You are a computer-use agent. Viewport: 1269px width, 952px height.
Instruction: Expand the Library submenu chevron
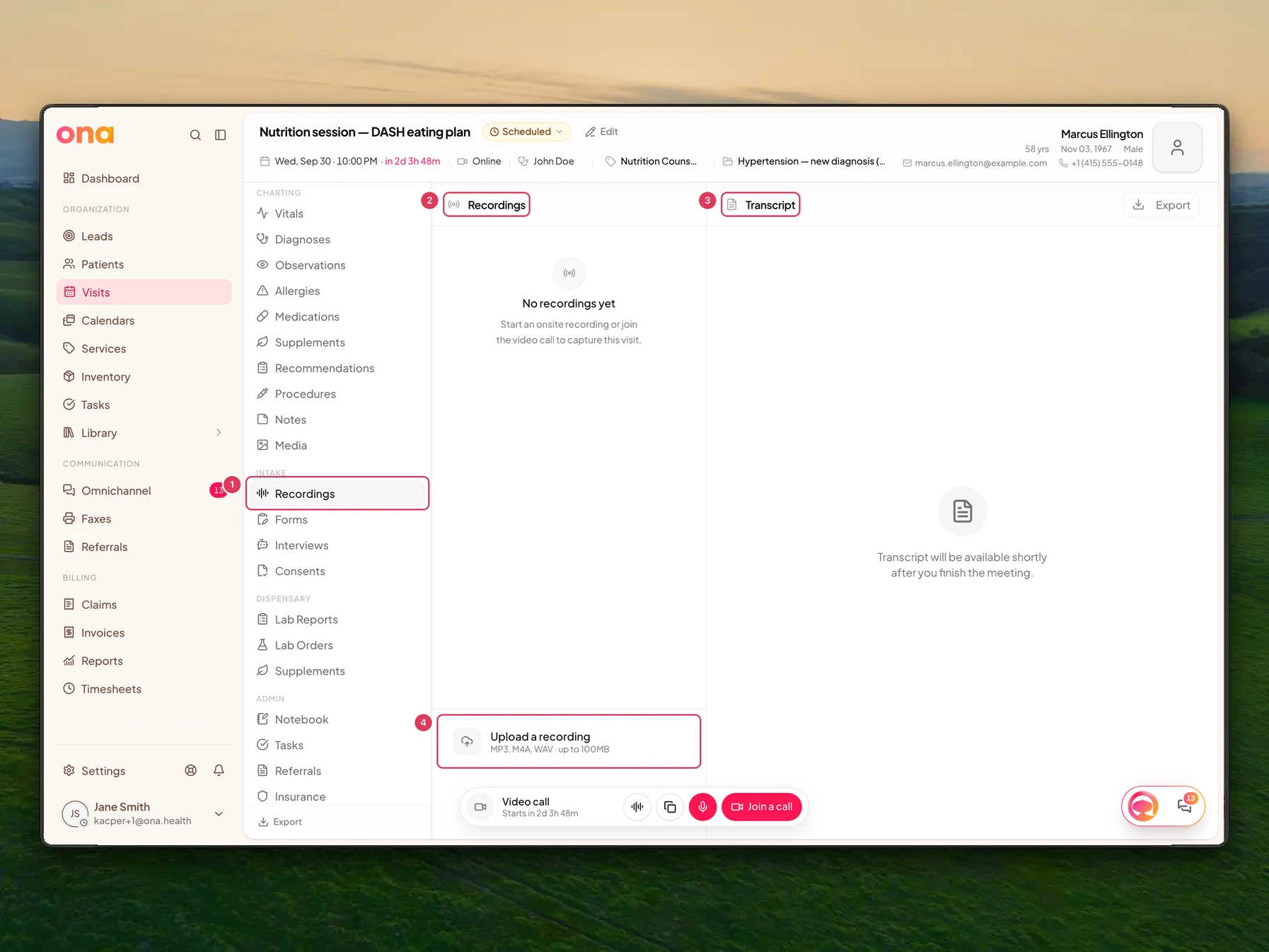coord(219,433)
